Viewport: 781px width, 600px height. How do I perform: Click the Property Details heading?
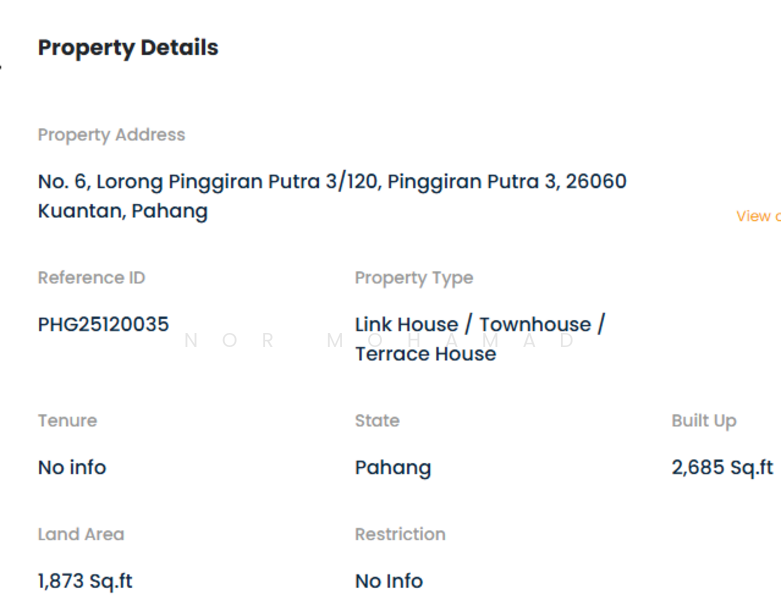(x=128, y=48)
